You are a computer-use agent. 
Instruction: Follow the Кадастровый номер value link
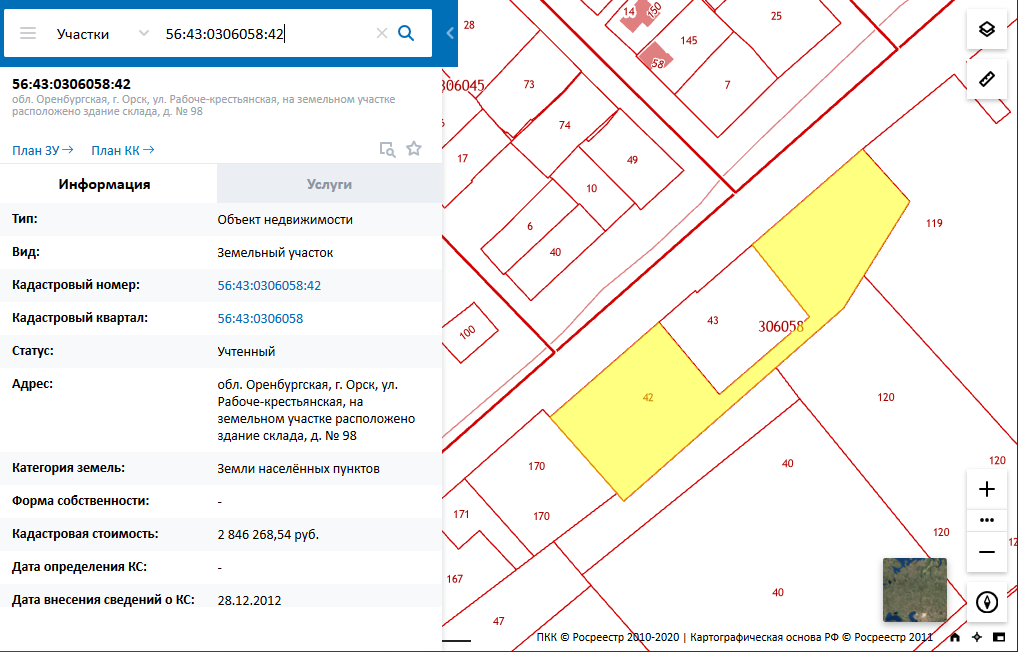tap(269, 285)
